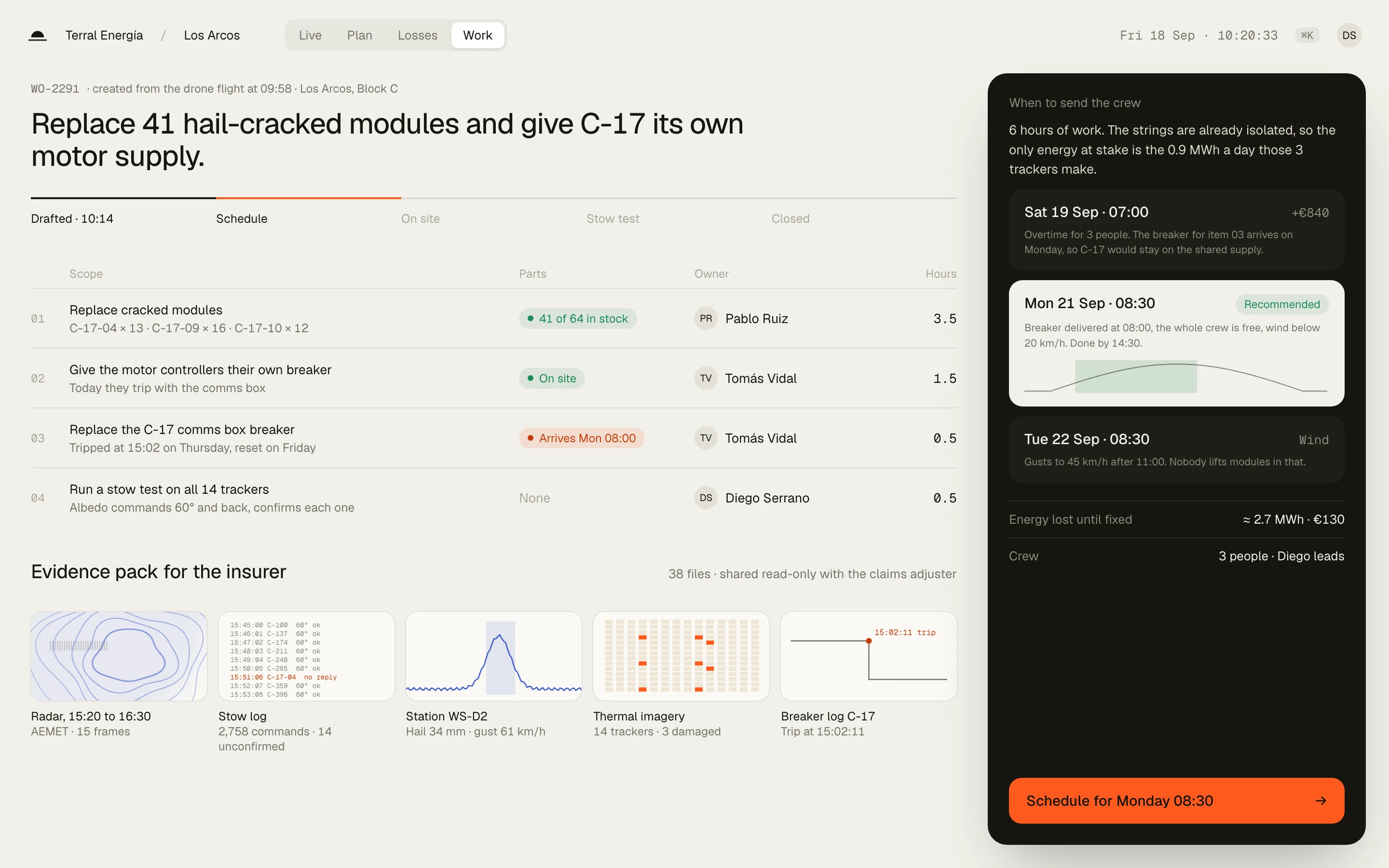The width and height of the screenshot is (1389, 868).
Task: Choose the Mon 21 Sep 08:30 option
Action: [1176, 343]
